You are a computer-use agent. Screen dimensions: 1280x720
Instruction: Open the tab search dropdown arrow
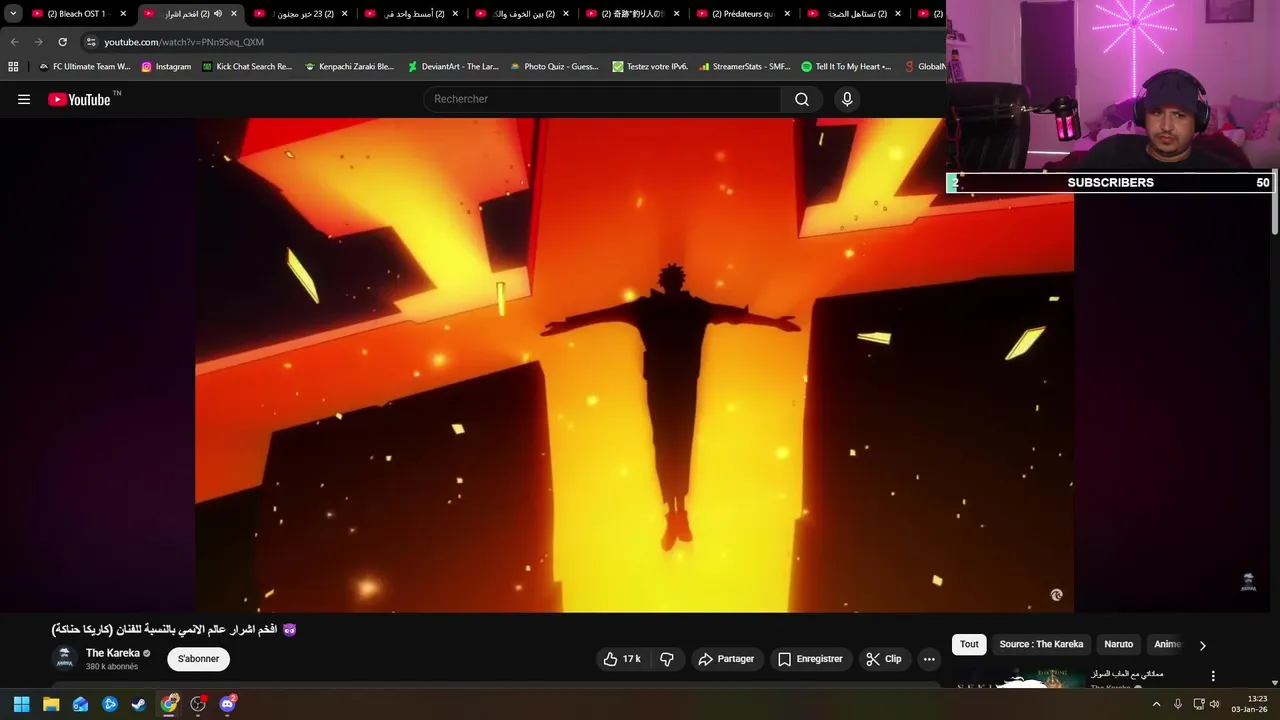coord(13,14)
